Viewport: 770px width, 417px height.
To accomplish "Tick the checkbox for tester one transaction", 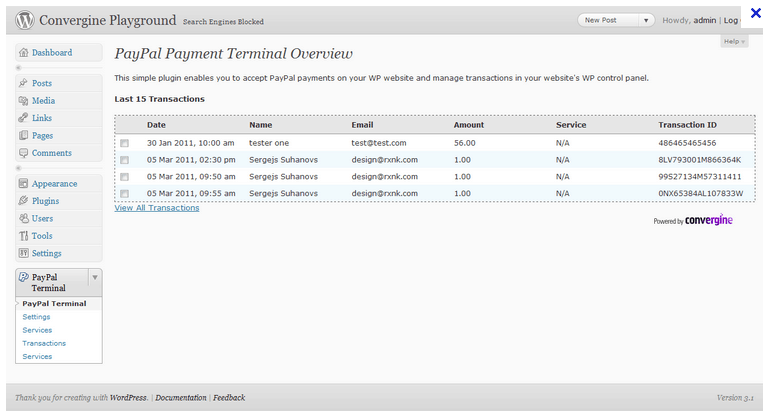I will click(124, 143).
